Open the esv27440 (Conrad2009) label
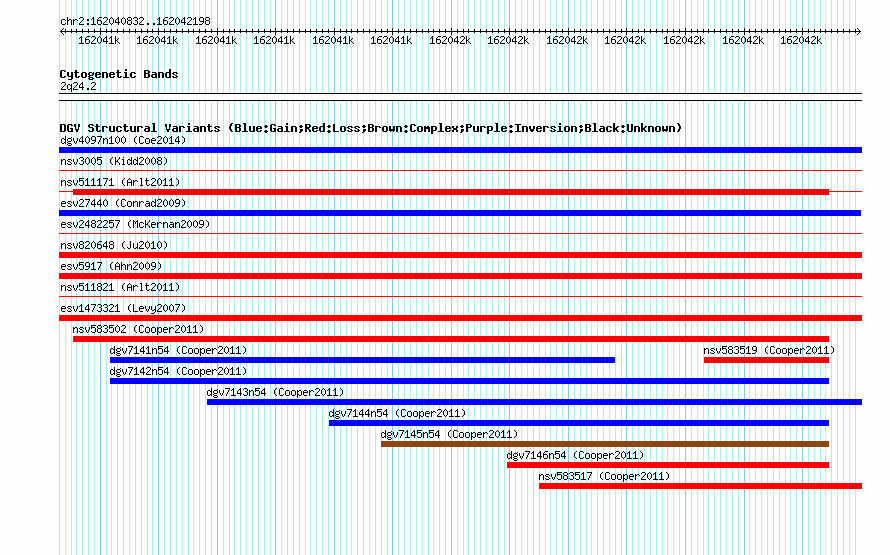890x555 pixels. tap(123, 203)
